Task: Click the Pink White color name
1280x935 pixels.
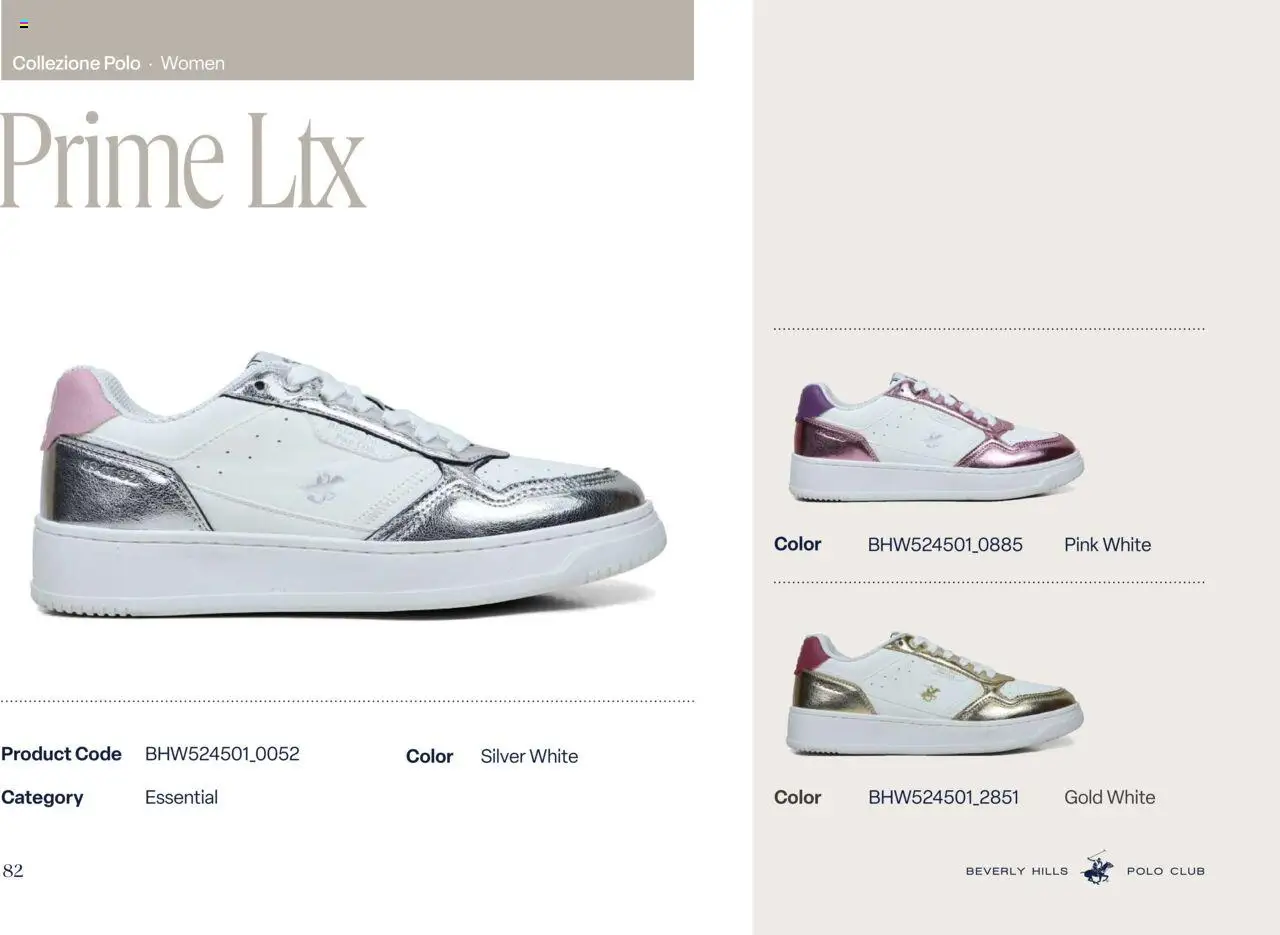Action: click(1107, 545)
